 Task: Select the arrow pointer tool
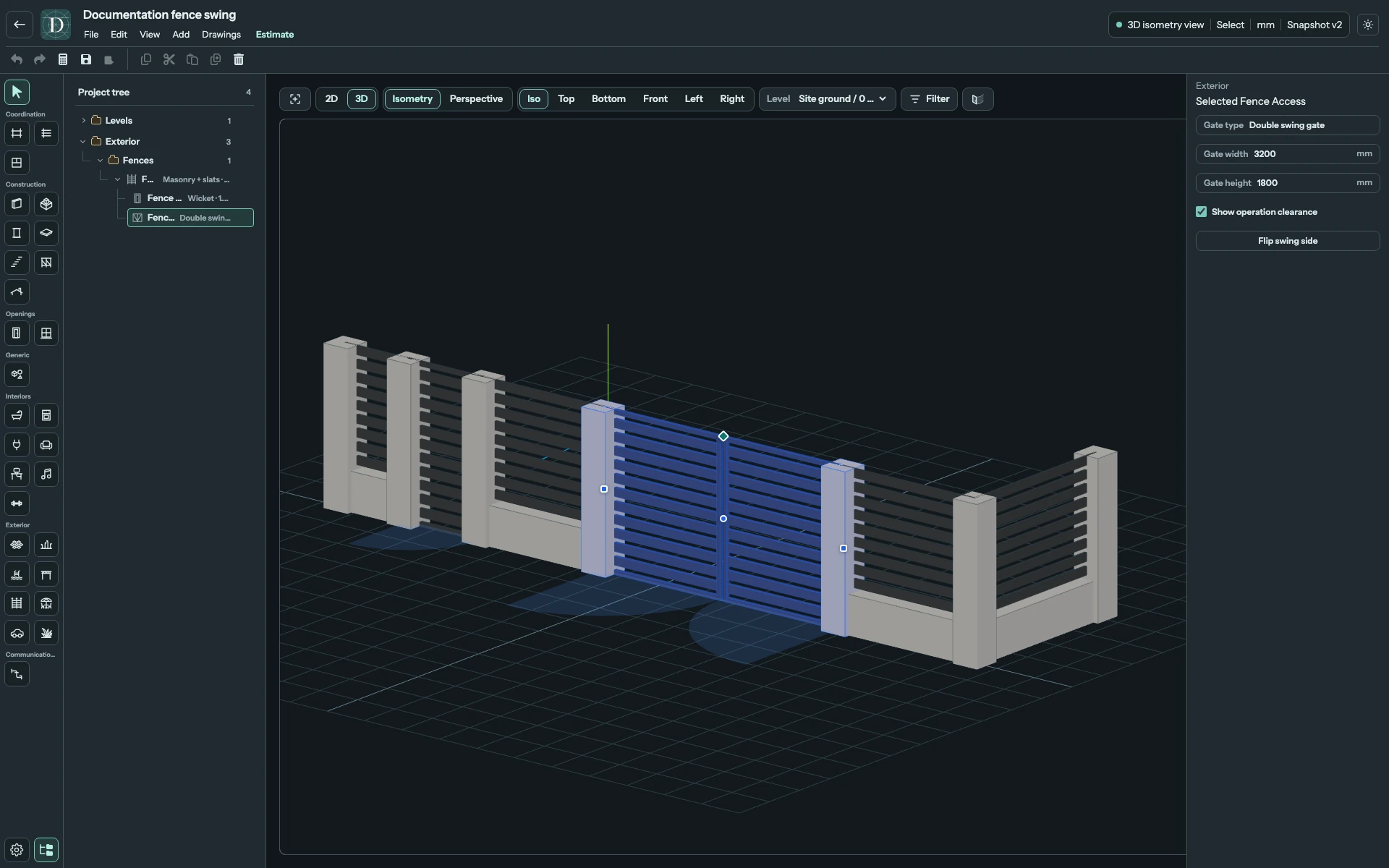click(17, 92)
